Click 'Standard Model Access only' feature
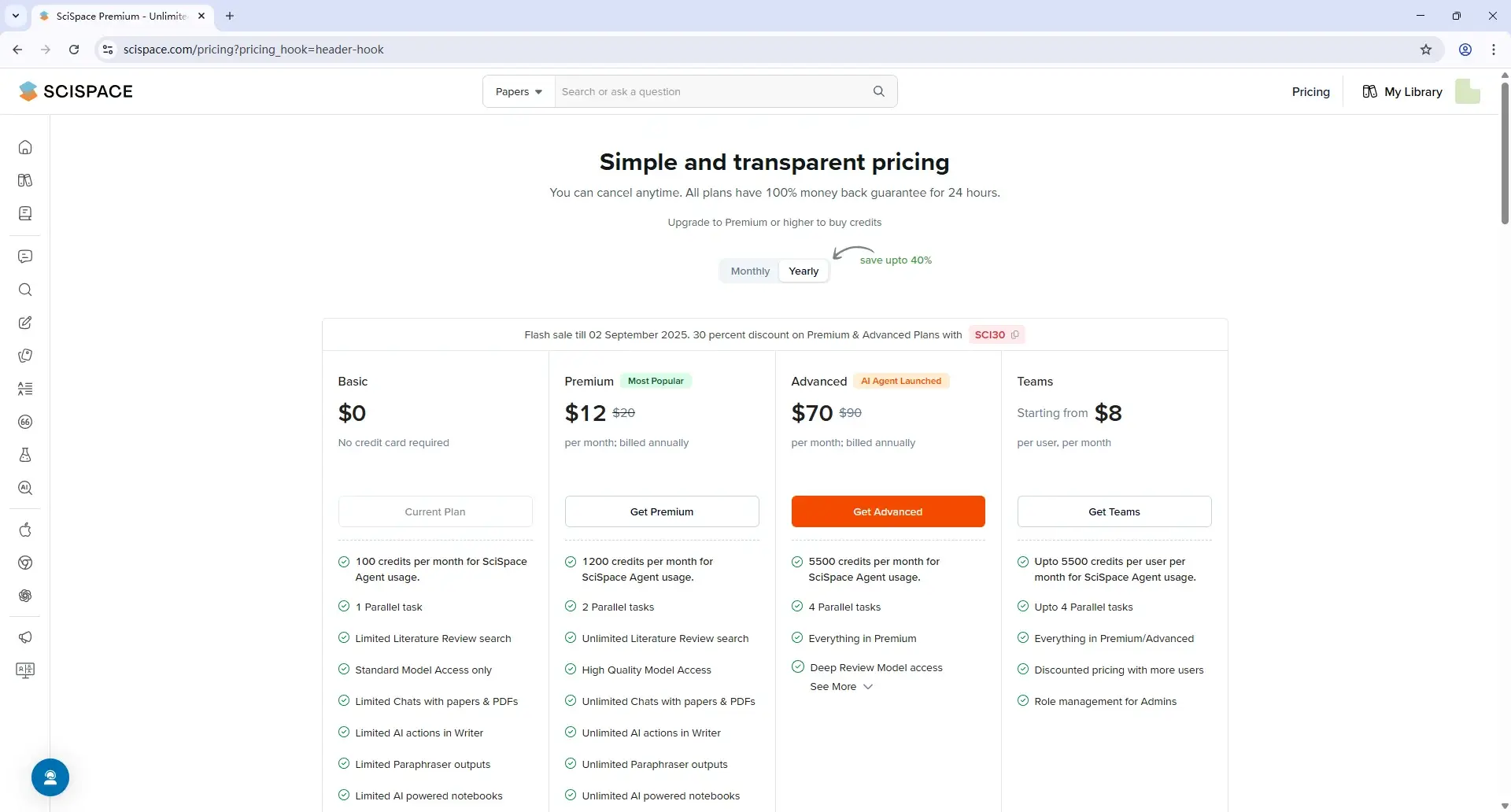The width and height of the screenshot is (1511, 812). point(423,670)
